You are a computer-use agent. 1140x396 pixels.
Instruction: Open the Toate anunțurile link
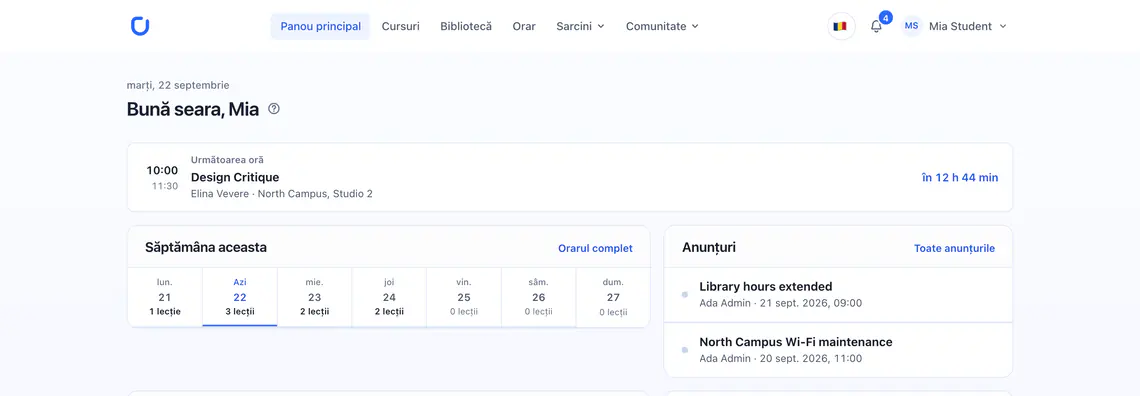click(954, 248)
